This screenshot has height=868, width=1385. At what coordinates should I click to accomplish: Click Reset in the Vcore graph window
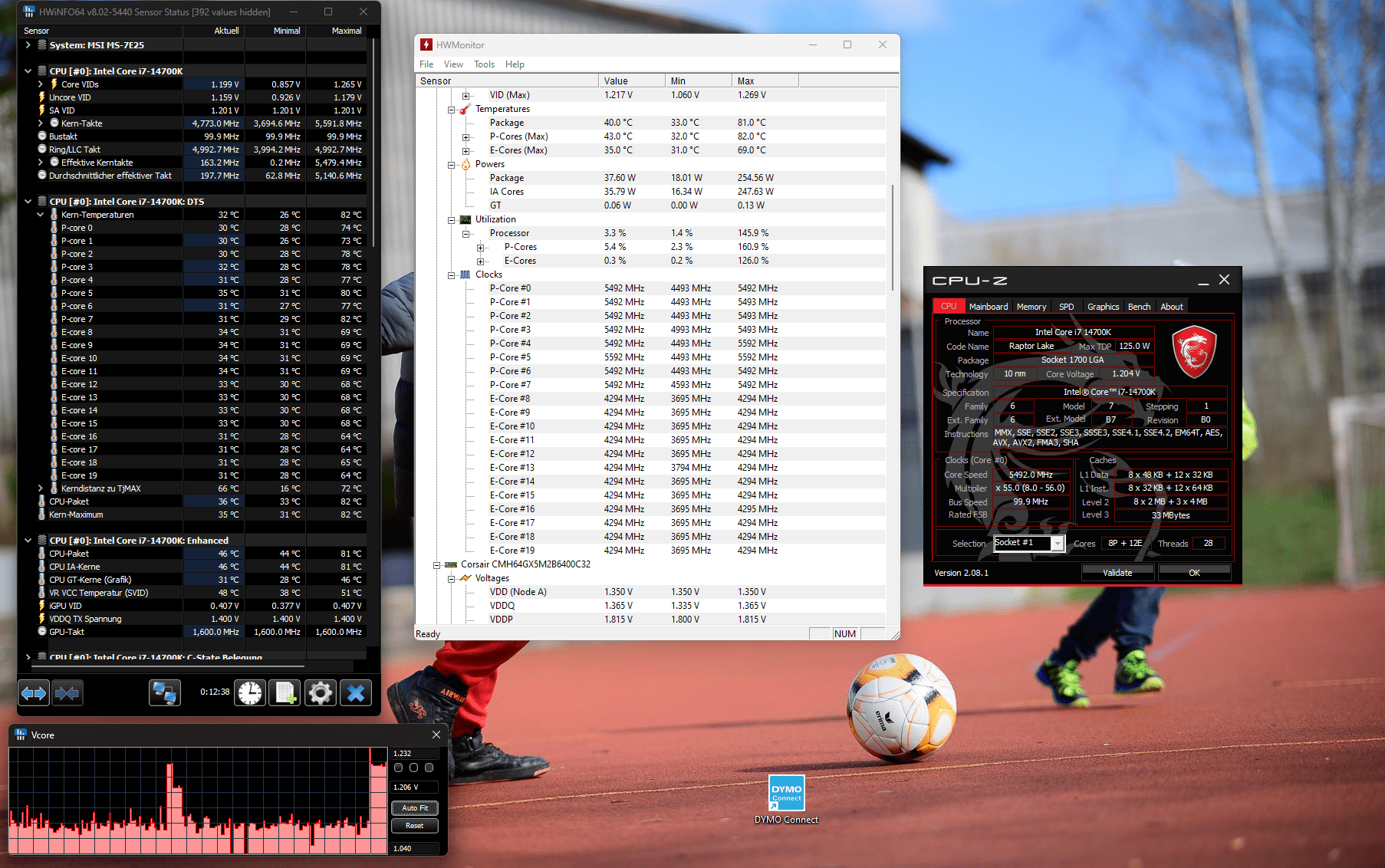415,826
